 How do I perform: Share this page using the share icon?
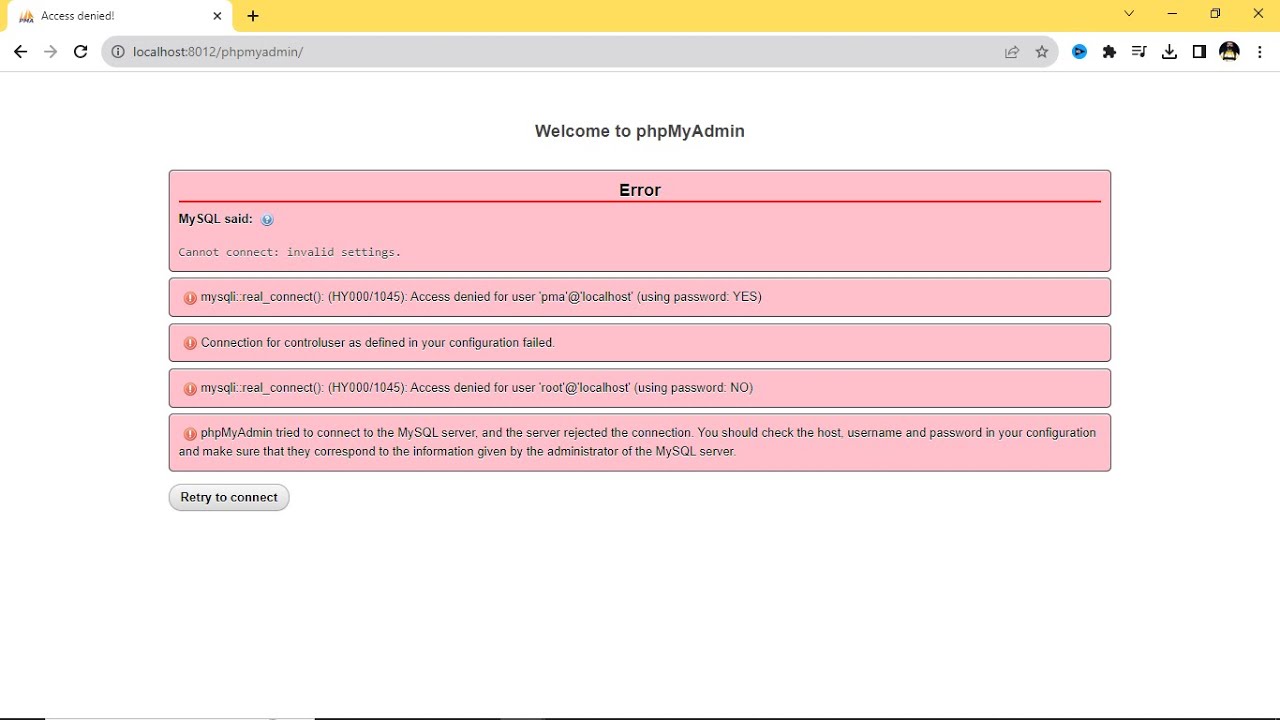pyautogui.click(x=1012, y=52)
